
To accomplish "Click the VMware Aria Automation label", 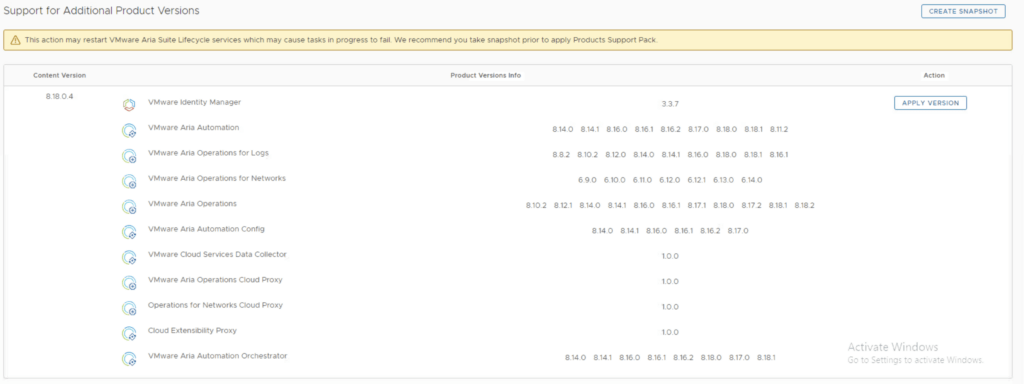I will [x=193, y=127].
